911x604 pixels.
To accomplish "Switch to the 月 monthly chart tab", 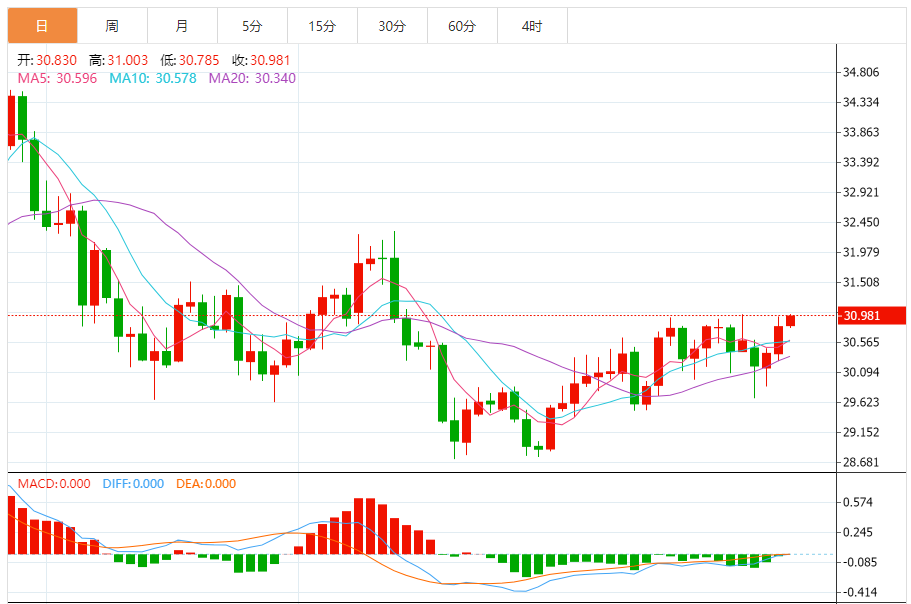I will coord(182,26).
